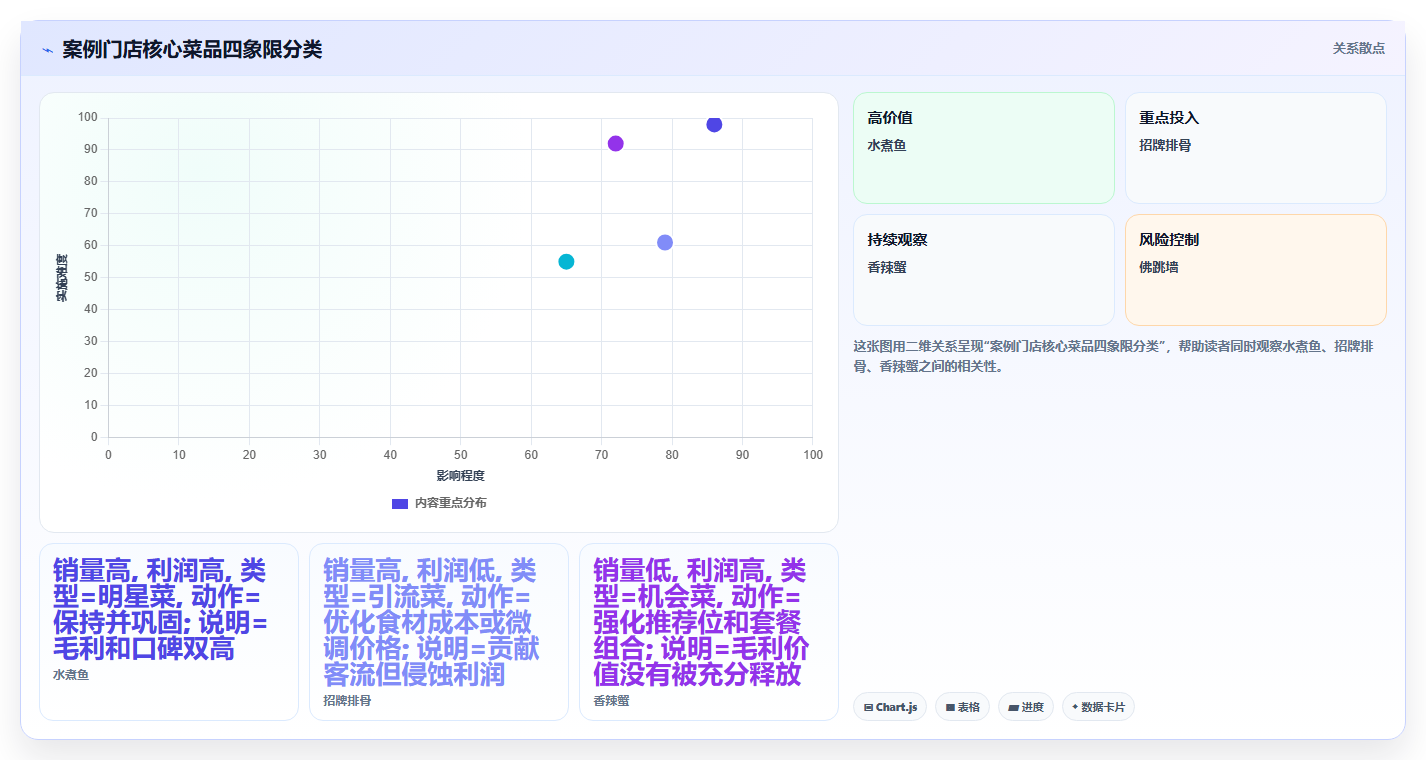The height and width of the screenshot is (760, 1426).
Task: Click the 进度 tag chip
Action: pos(1026,707)
